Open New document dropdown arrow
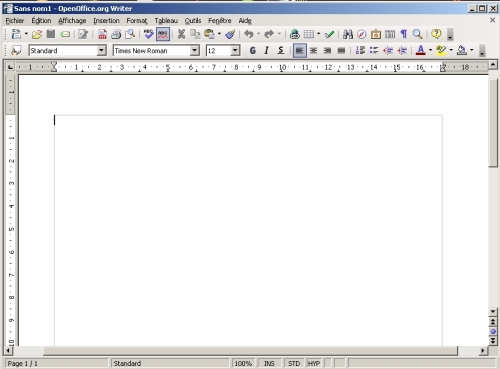 pos(26,34)
